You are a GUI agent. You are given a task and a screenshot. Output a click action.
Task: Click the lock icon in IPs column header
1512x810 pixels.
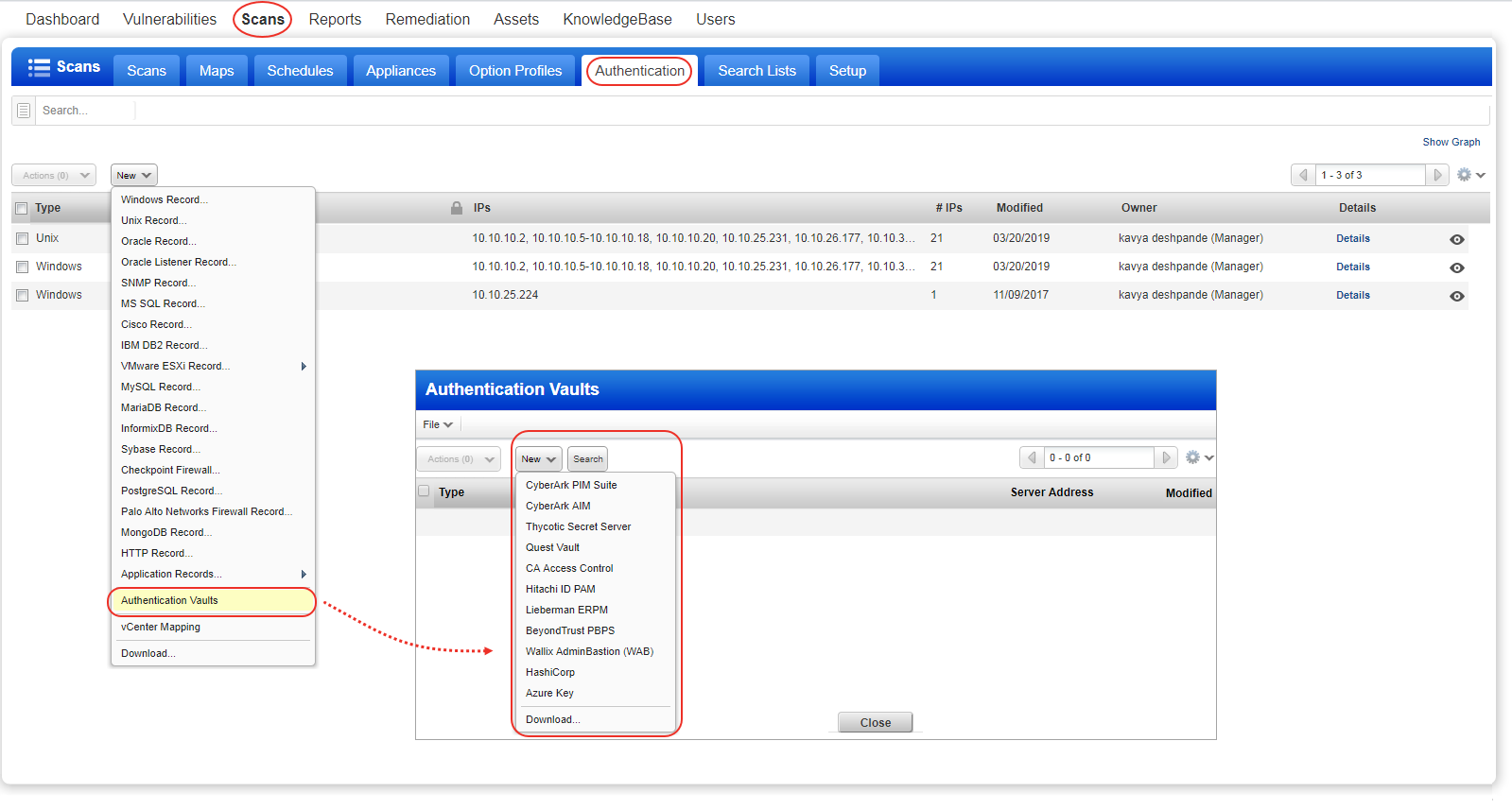click(457, 208)
